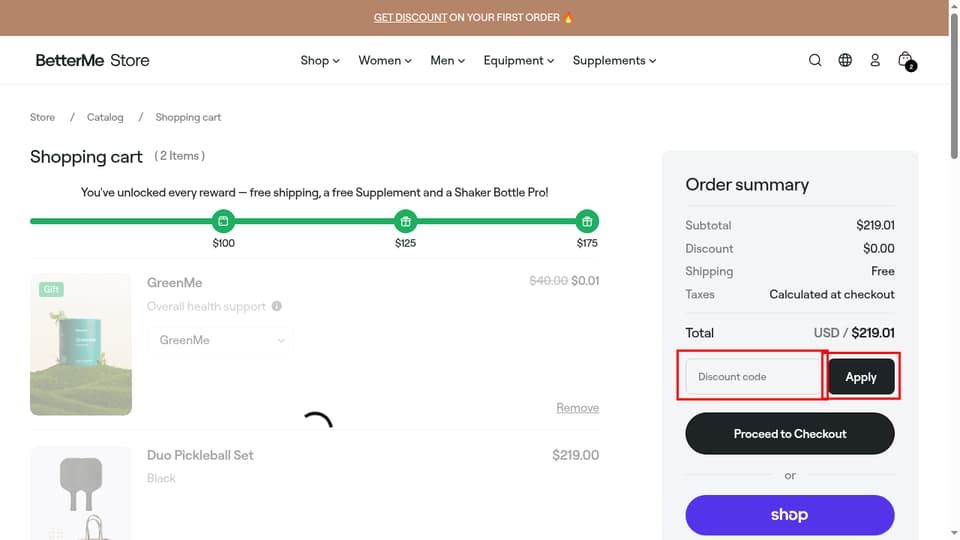Click the 'Black' color variant text
960x540 pixels.
click(x=161, y=478)
